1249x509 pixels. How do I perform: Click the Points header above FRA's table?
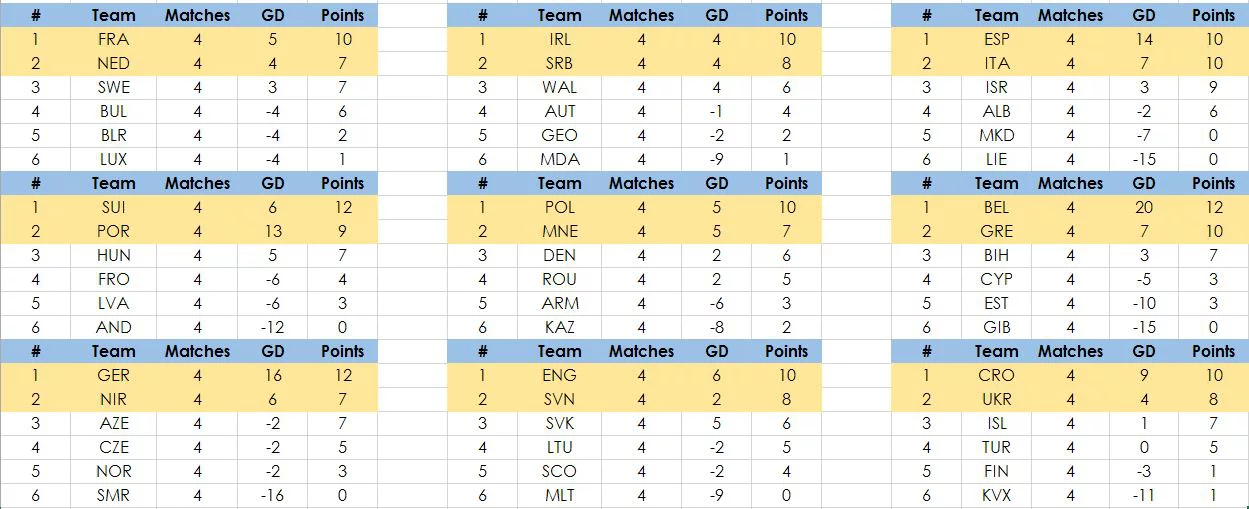342,15
